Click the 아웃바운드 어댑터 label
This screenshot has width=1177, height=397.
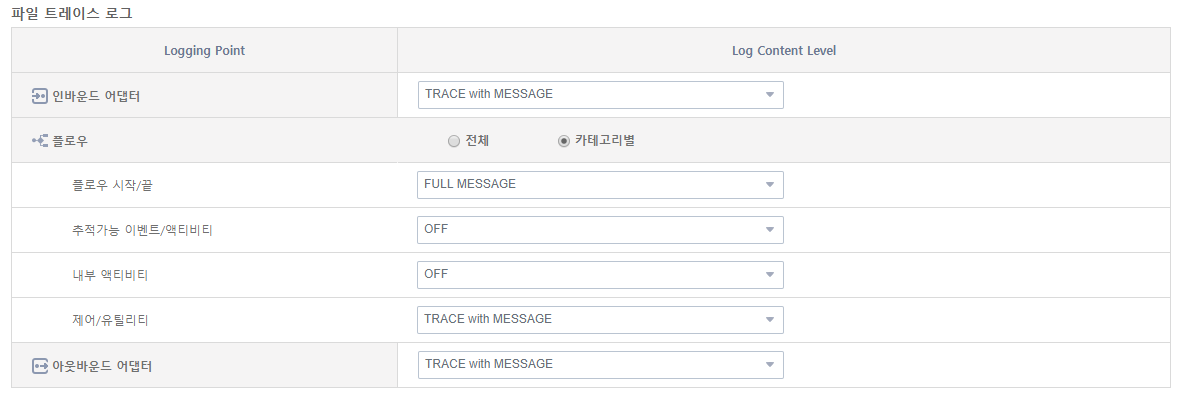102,366
